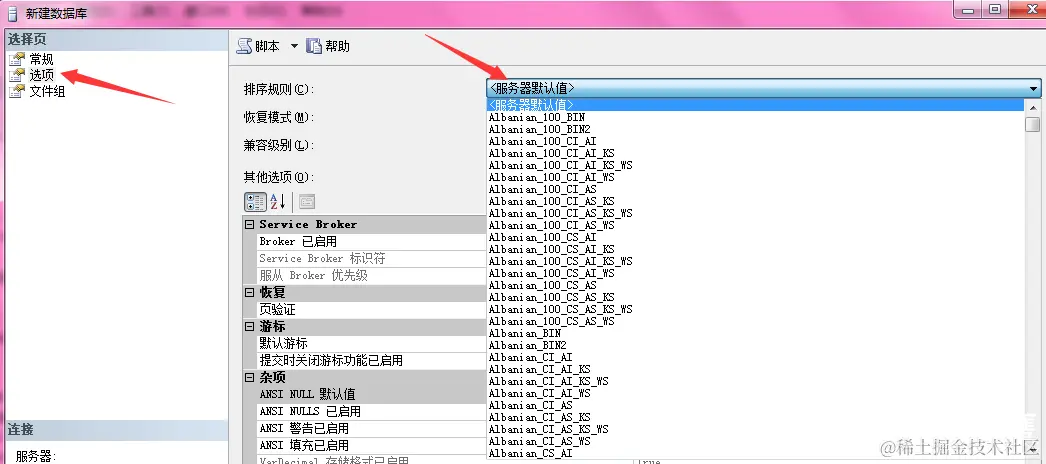Select Albanian_100_CI_AI_KS collation
Viewport: 1046px width, 464px height.
(x=755, y=153)
